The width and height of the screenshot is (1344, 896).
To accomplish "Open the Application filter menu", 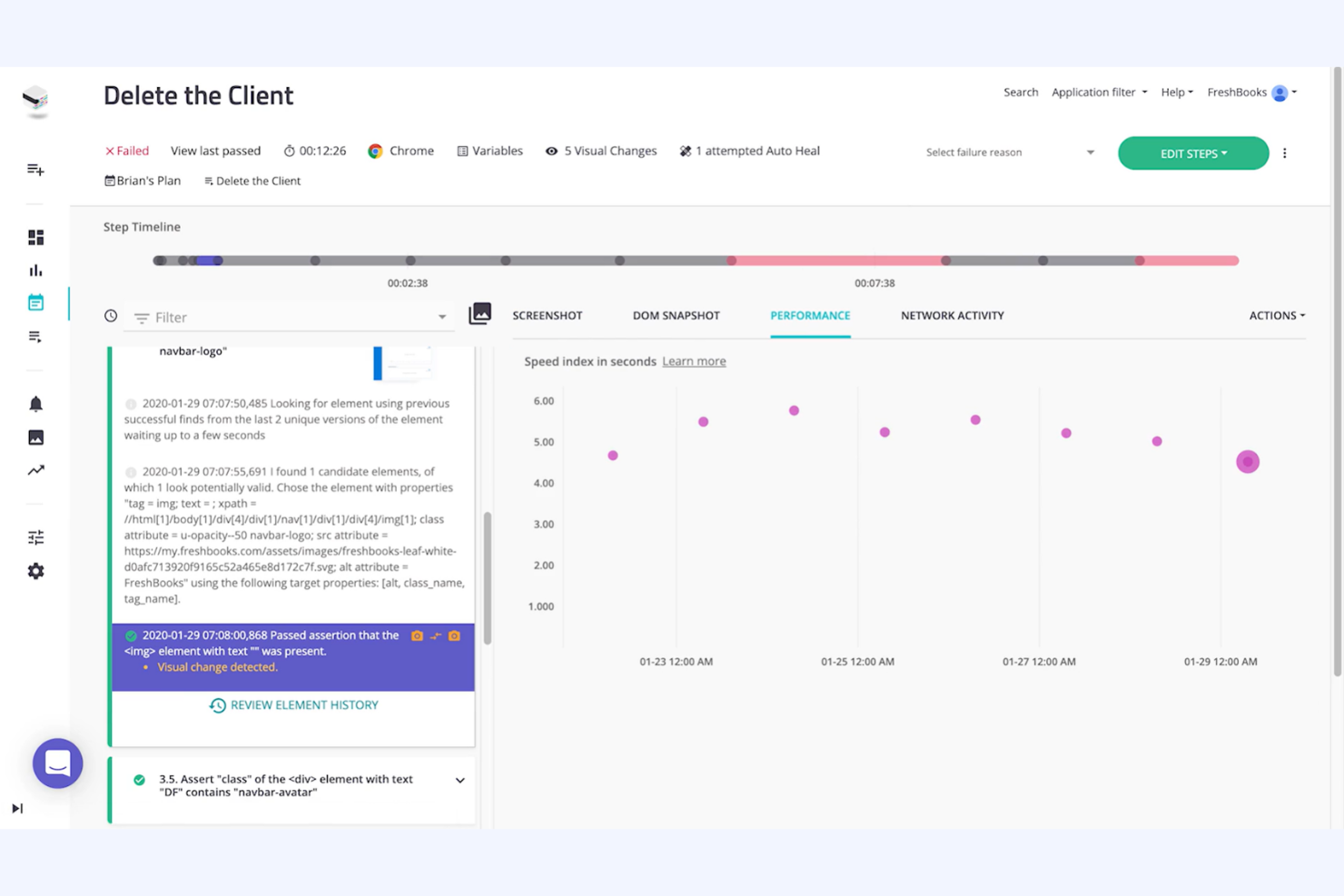I will 1097,92.
